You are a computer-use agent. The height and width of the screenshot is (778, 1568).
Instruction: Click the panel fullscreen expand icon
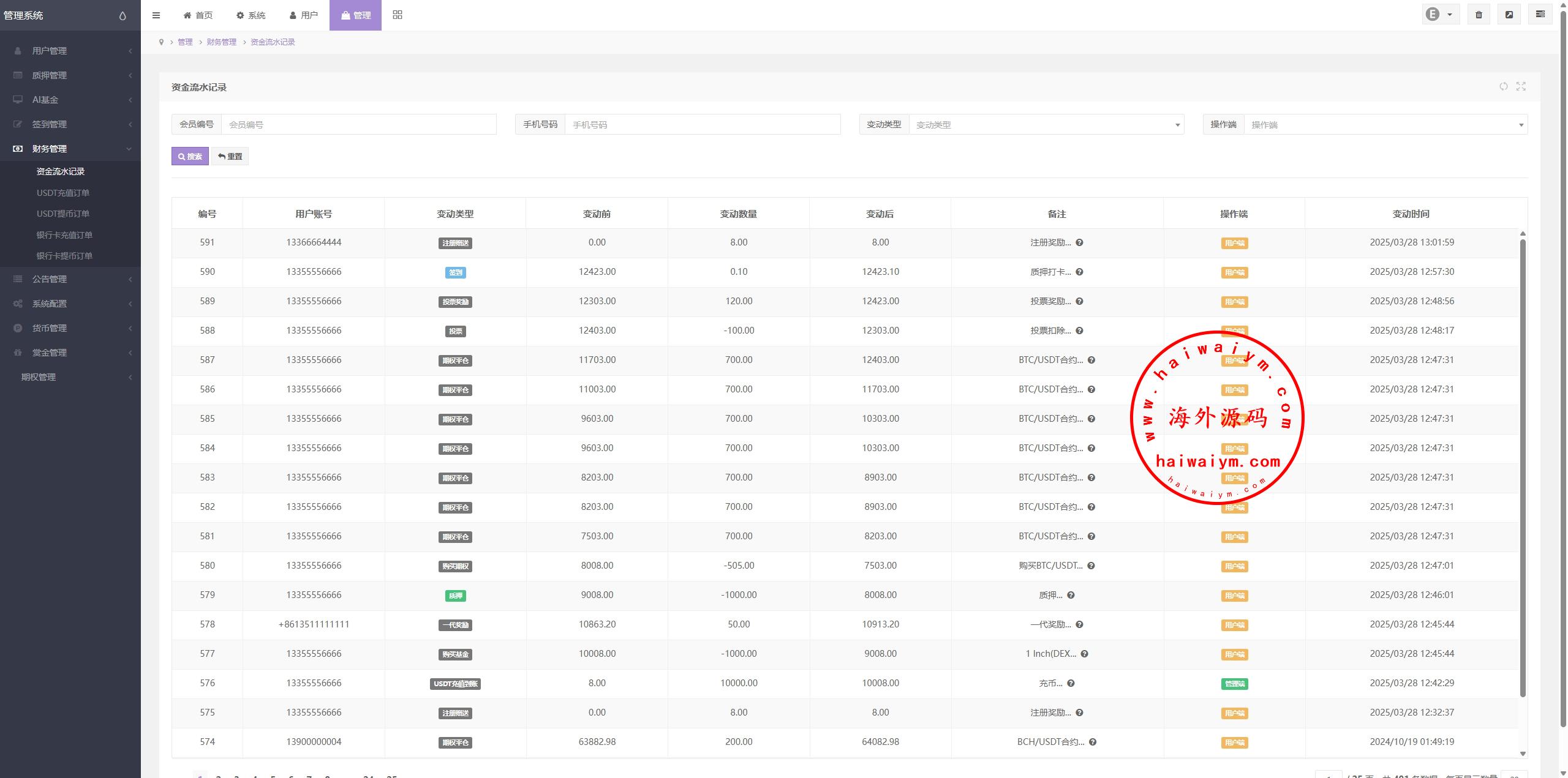pos(1521,86)
